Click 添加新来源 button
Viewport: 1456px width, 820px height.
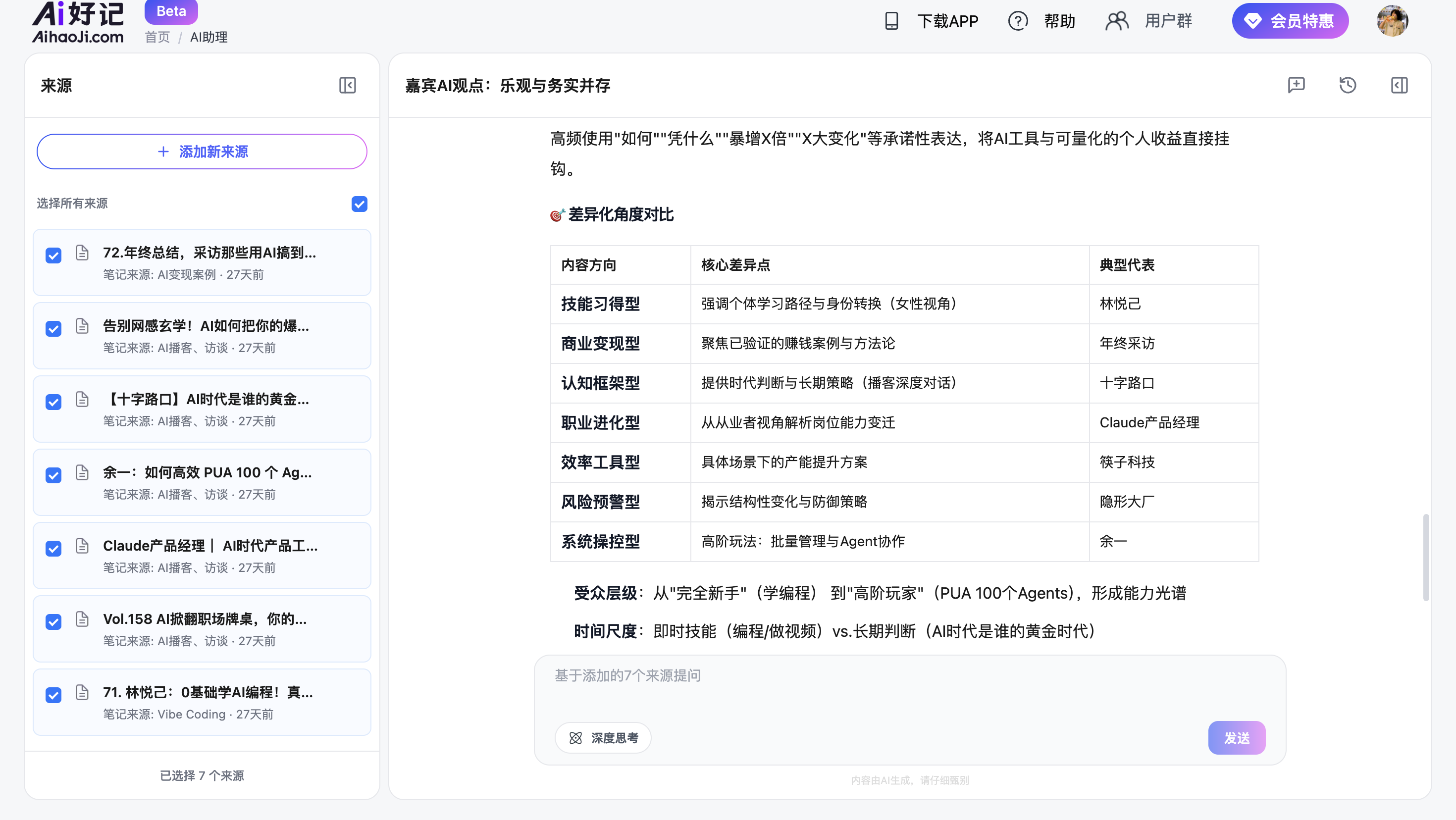pos(202,152)
